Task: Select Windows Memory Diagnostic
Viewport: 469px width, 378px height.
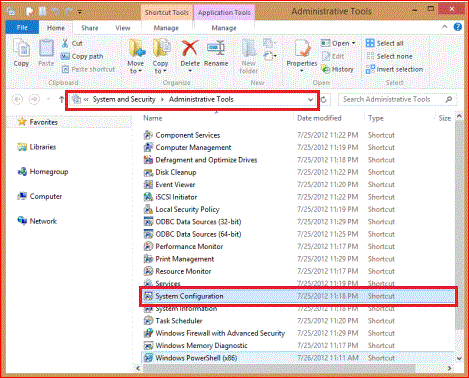Action: pos(201,345)
